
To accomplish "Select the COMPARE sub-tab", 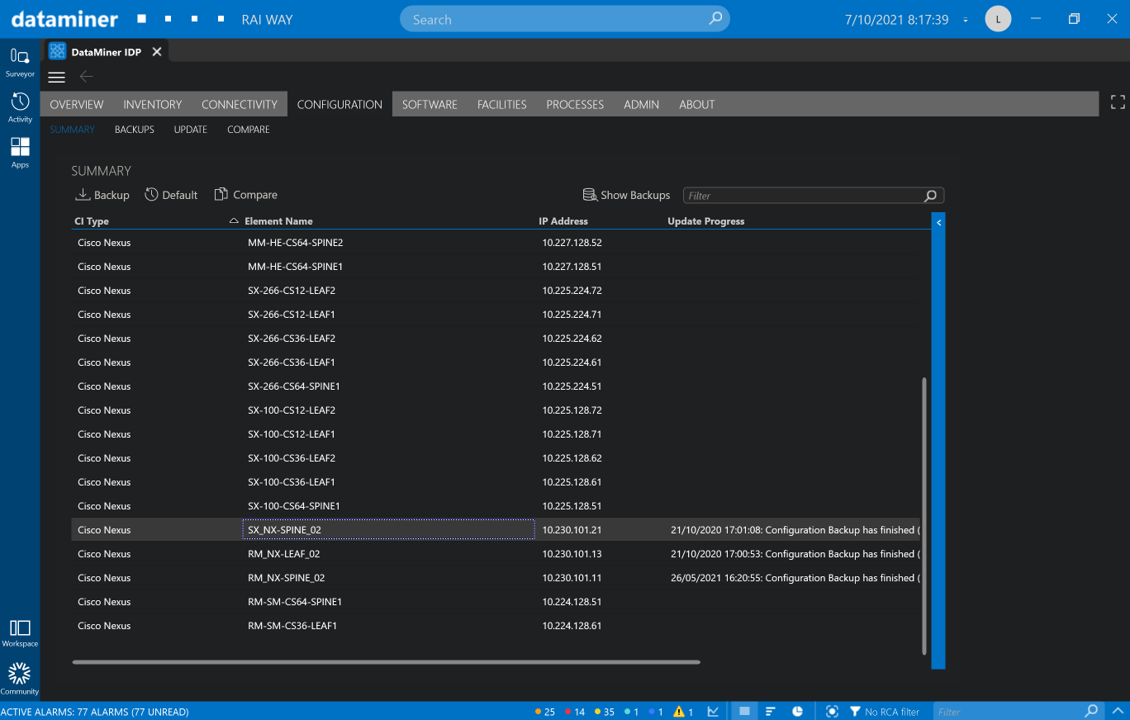I will click(248, 130).
